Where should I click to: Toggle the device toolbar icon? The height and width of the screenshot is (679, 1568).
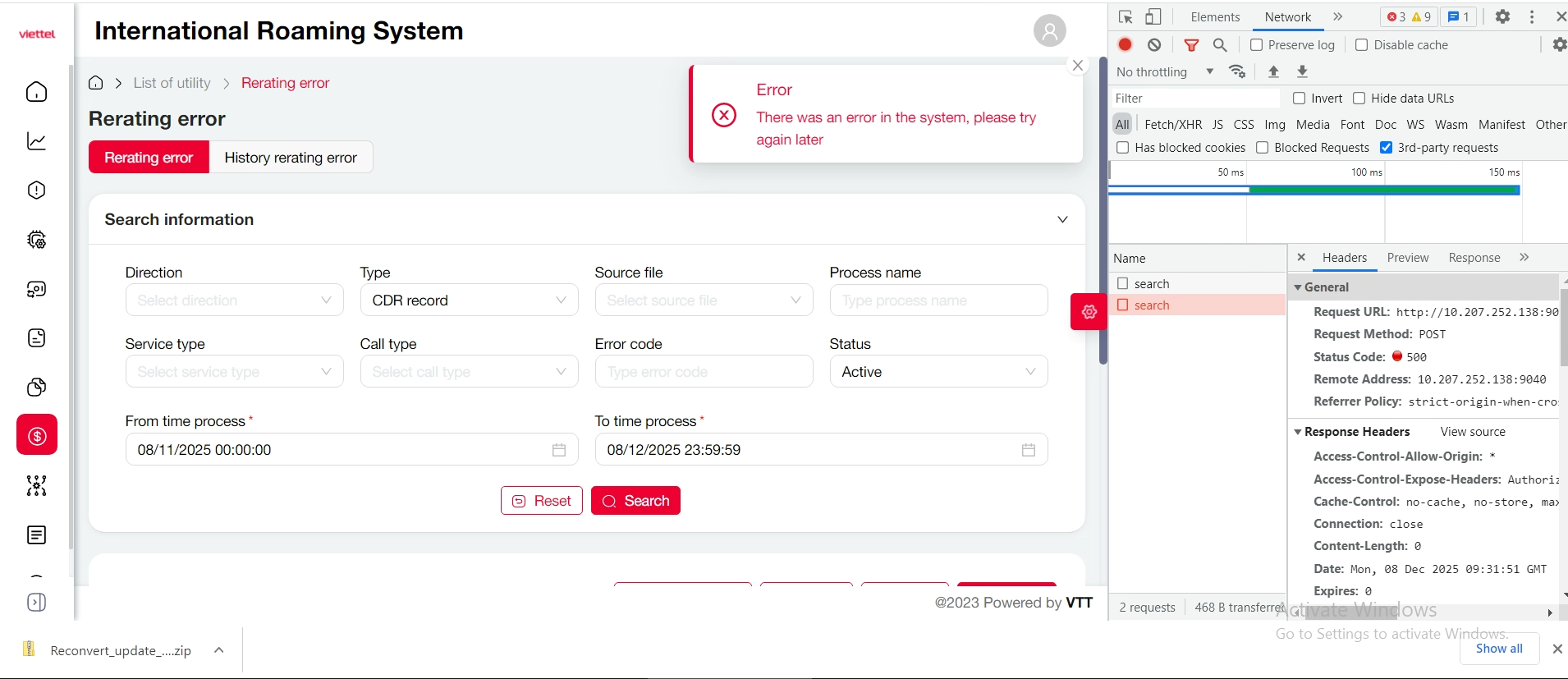1153,17
